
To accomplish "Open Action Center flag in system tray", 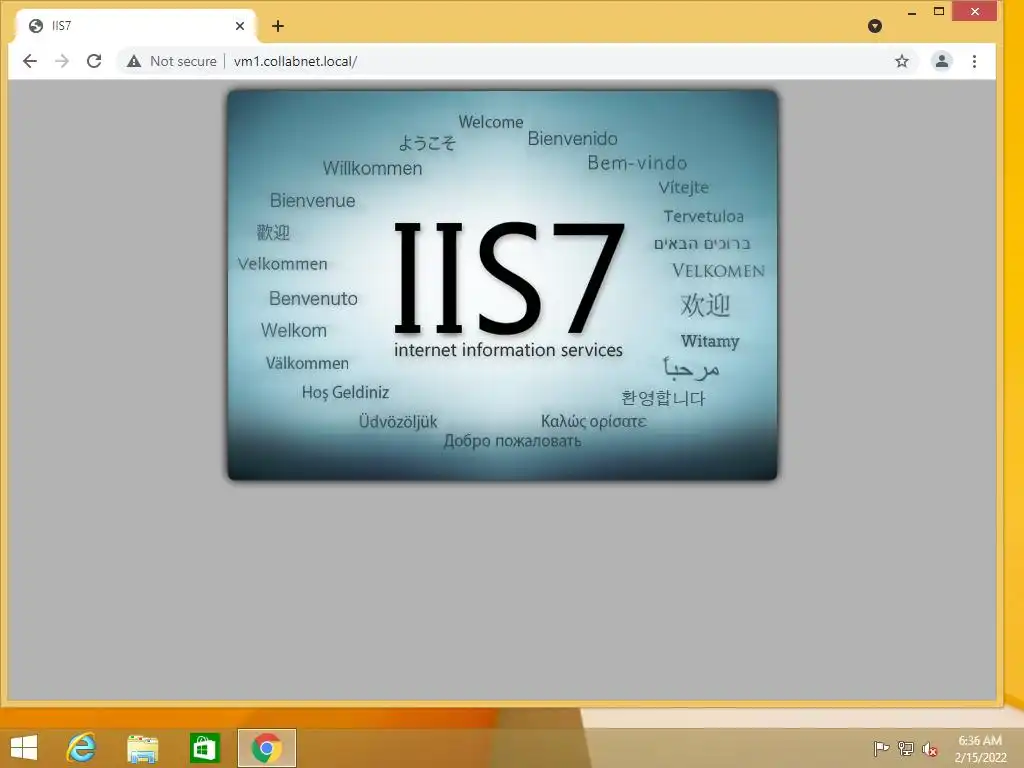I will pyautogui.click(x=881, y=748).
